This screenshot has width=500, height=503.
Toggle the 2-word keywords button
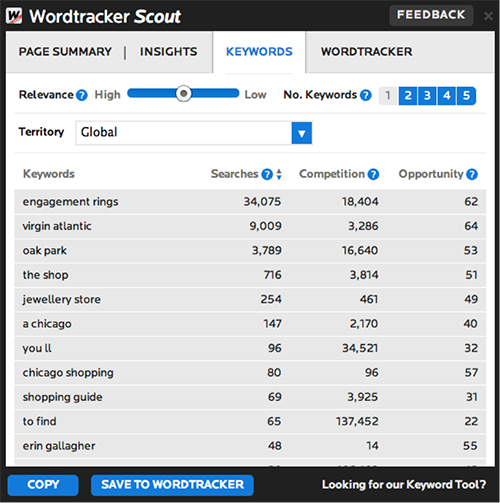[408, 96]
